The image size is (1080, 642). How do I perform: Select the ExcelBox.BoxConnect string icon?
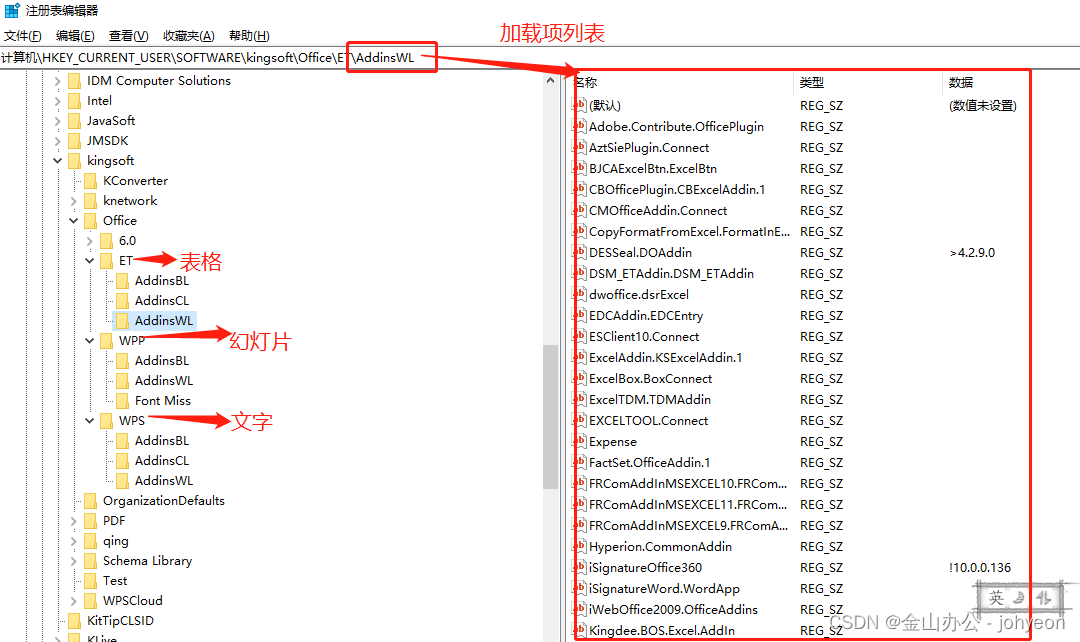(x=580, y=379)
